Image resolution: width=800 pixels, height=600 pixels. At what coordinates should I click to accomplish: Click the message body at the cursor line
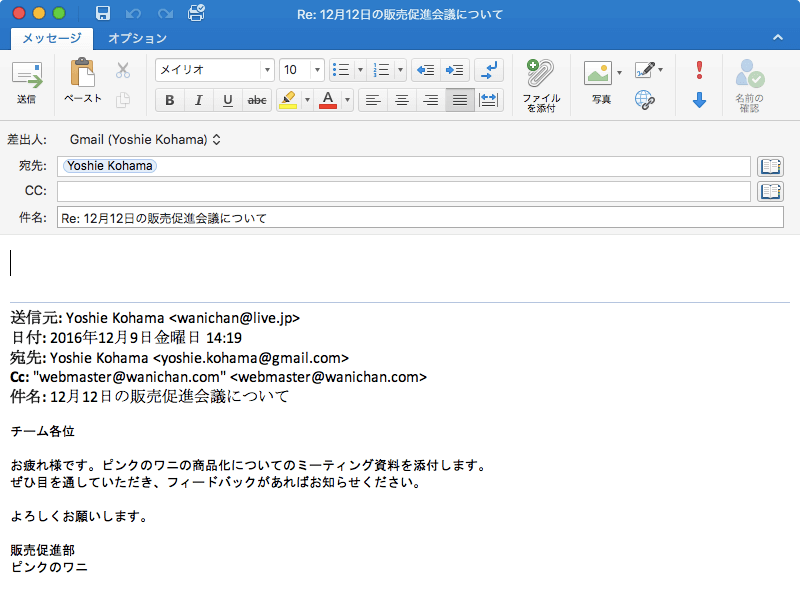click(400, 263)
